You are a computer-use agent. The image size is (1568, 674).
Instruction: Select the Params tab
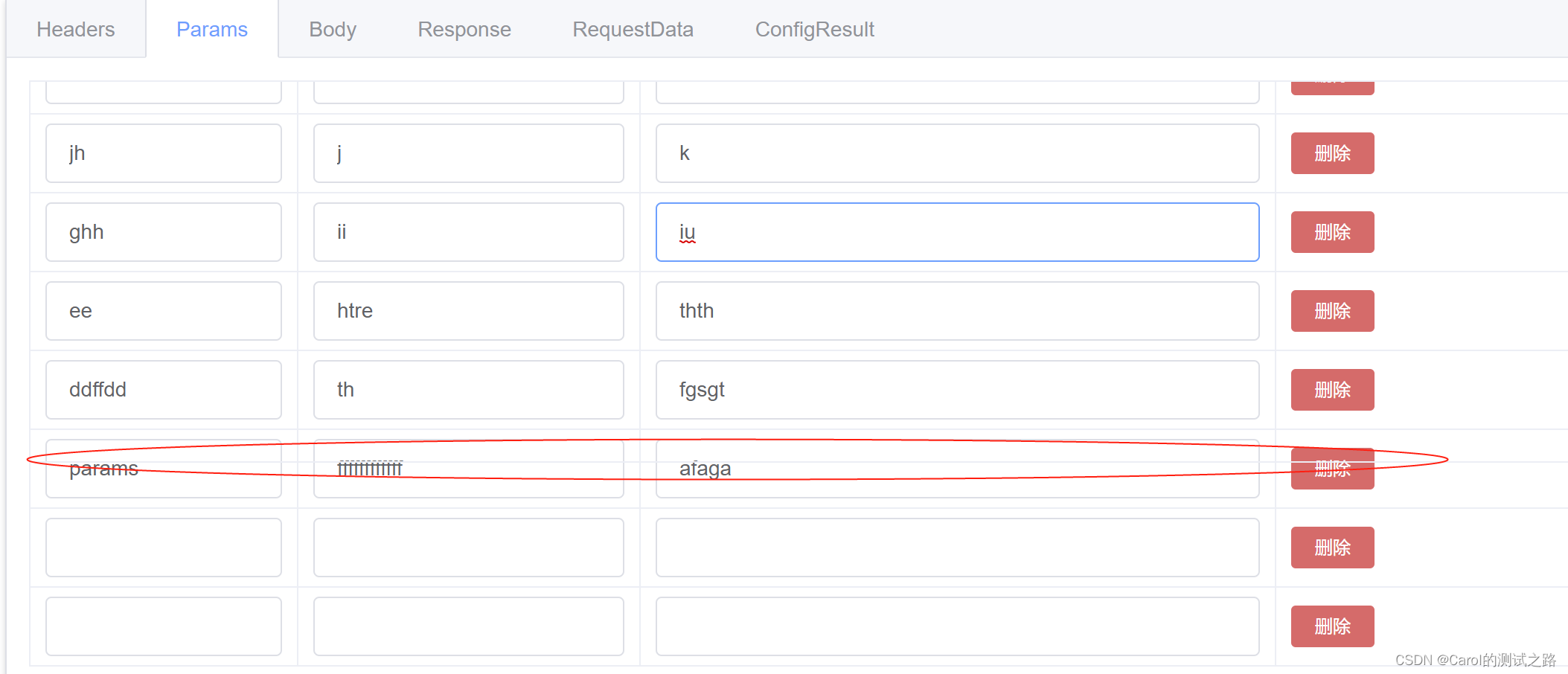pyautogui.click(x=211, y=29)
